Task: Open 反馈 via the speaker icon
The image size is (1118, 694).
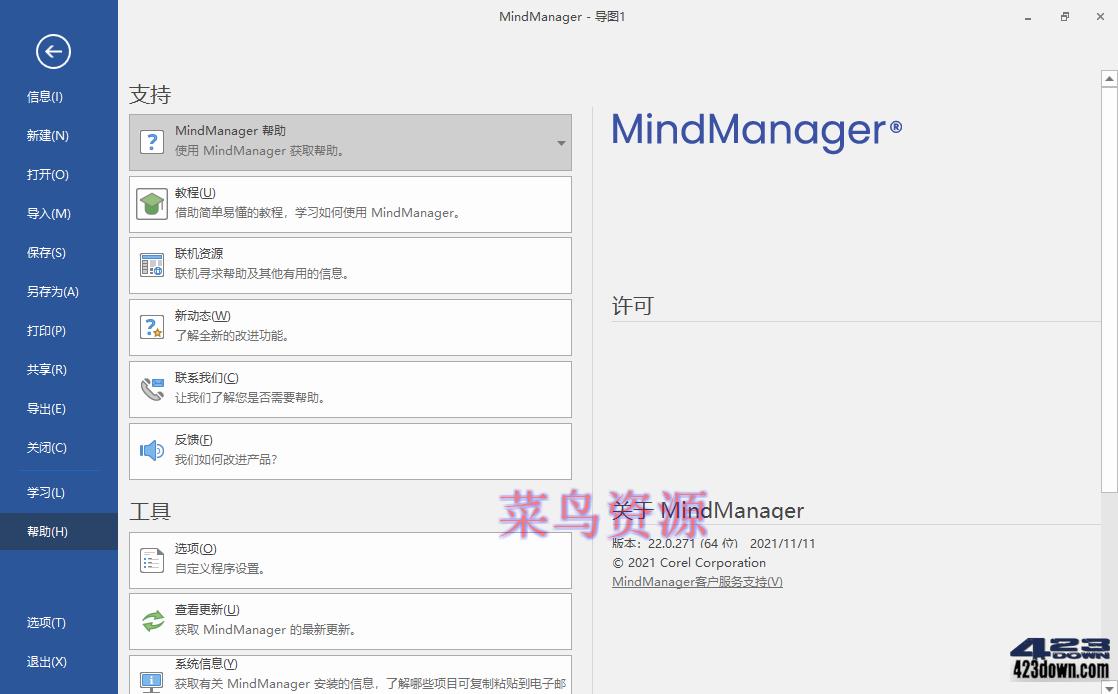Action: (151, 450)
